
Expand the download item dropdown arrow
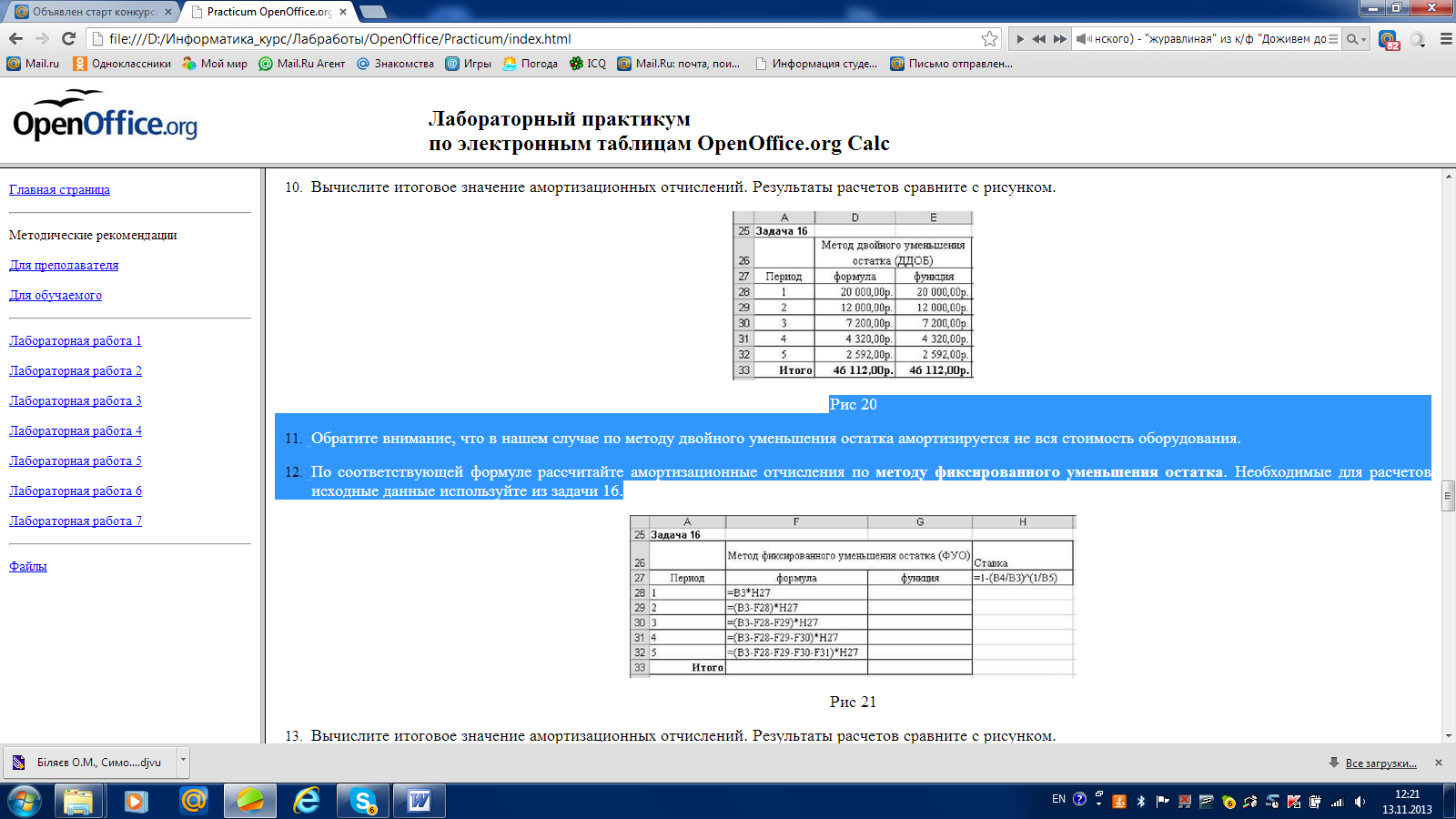183,761
